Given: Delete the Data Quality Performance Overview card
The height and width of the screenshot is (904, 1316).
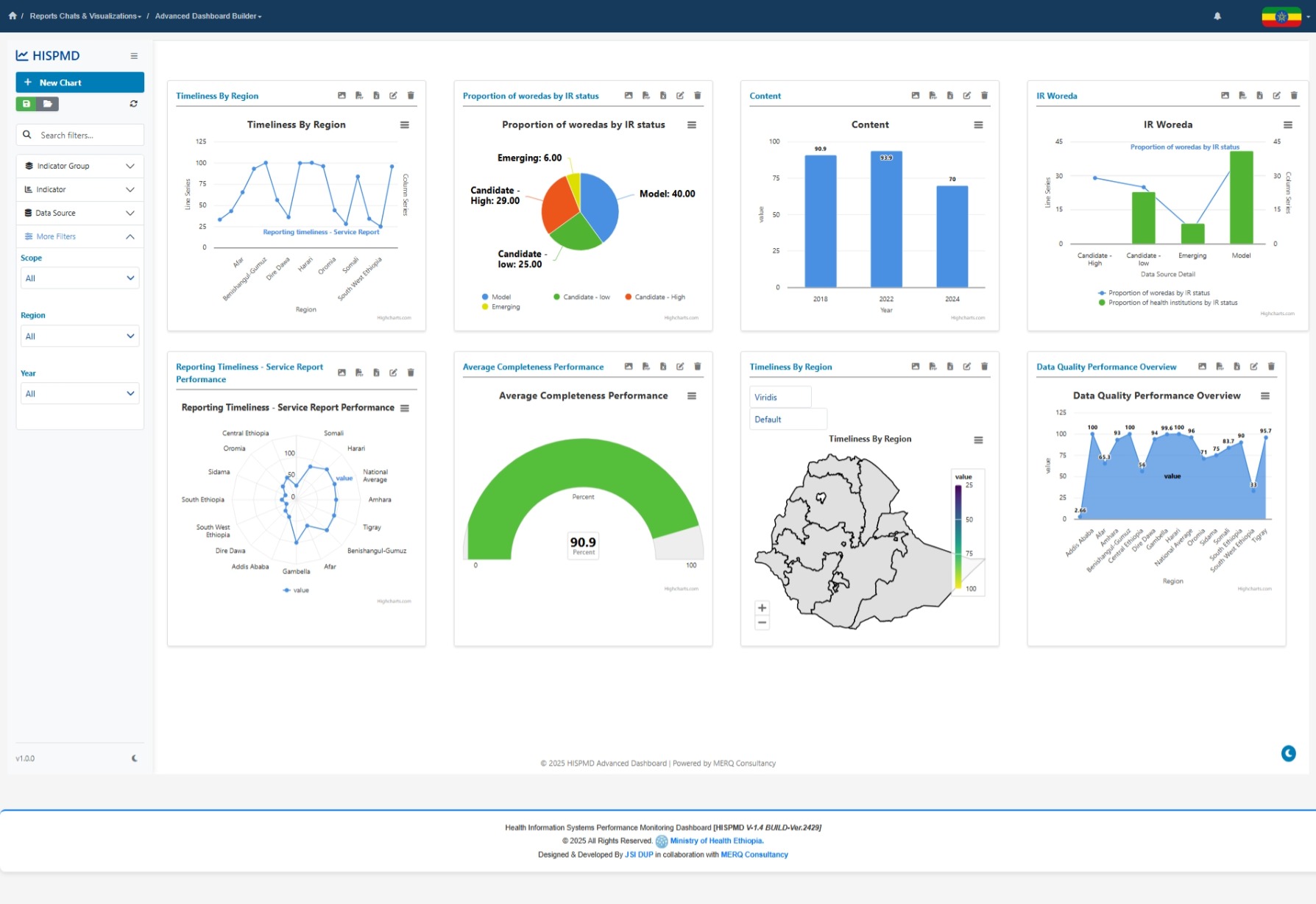Looking at the screenshot, I should (x=1271, y=367).
